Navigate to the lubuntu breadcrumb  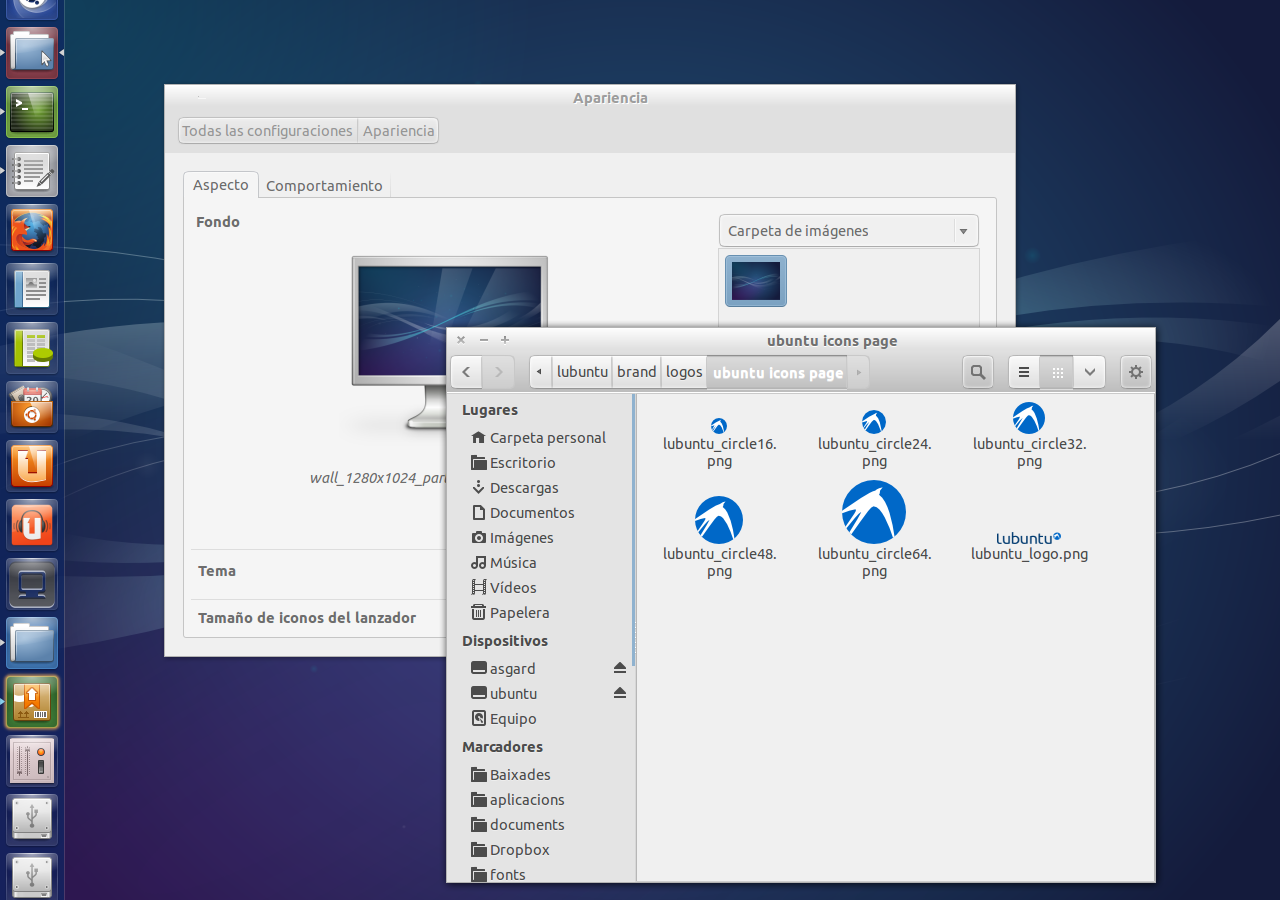pos(582,372)
